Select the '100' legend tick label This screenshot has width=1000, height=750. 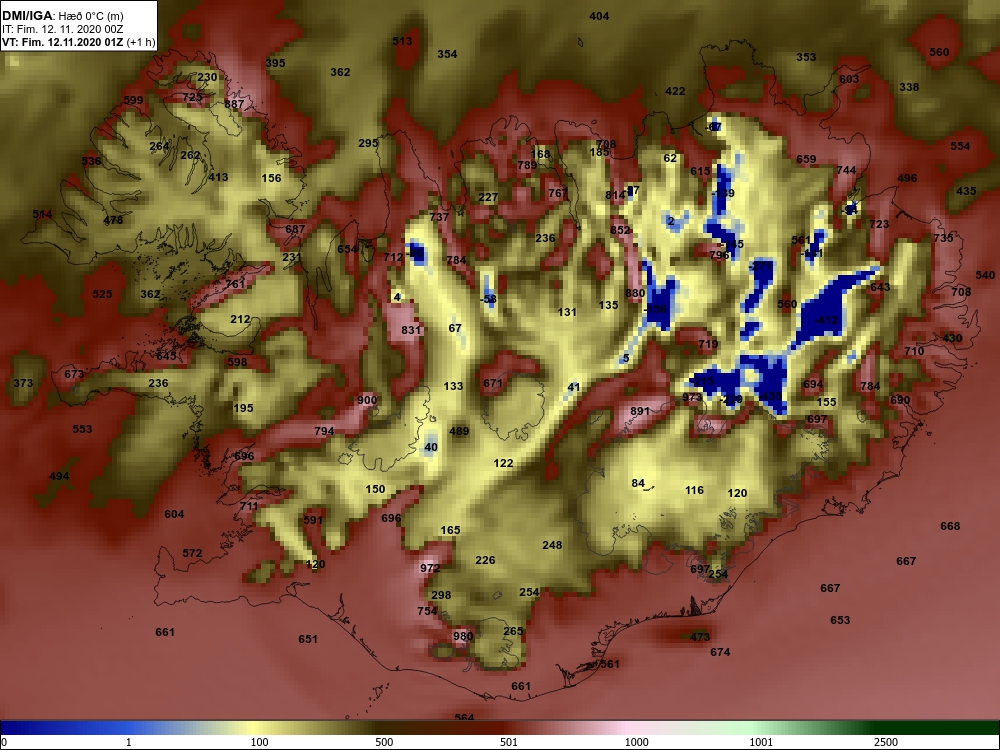point(259,742)
